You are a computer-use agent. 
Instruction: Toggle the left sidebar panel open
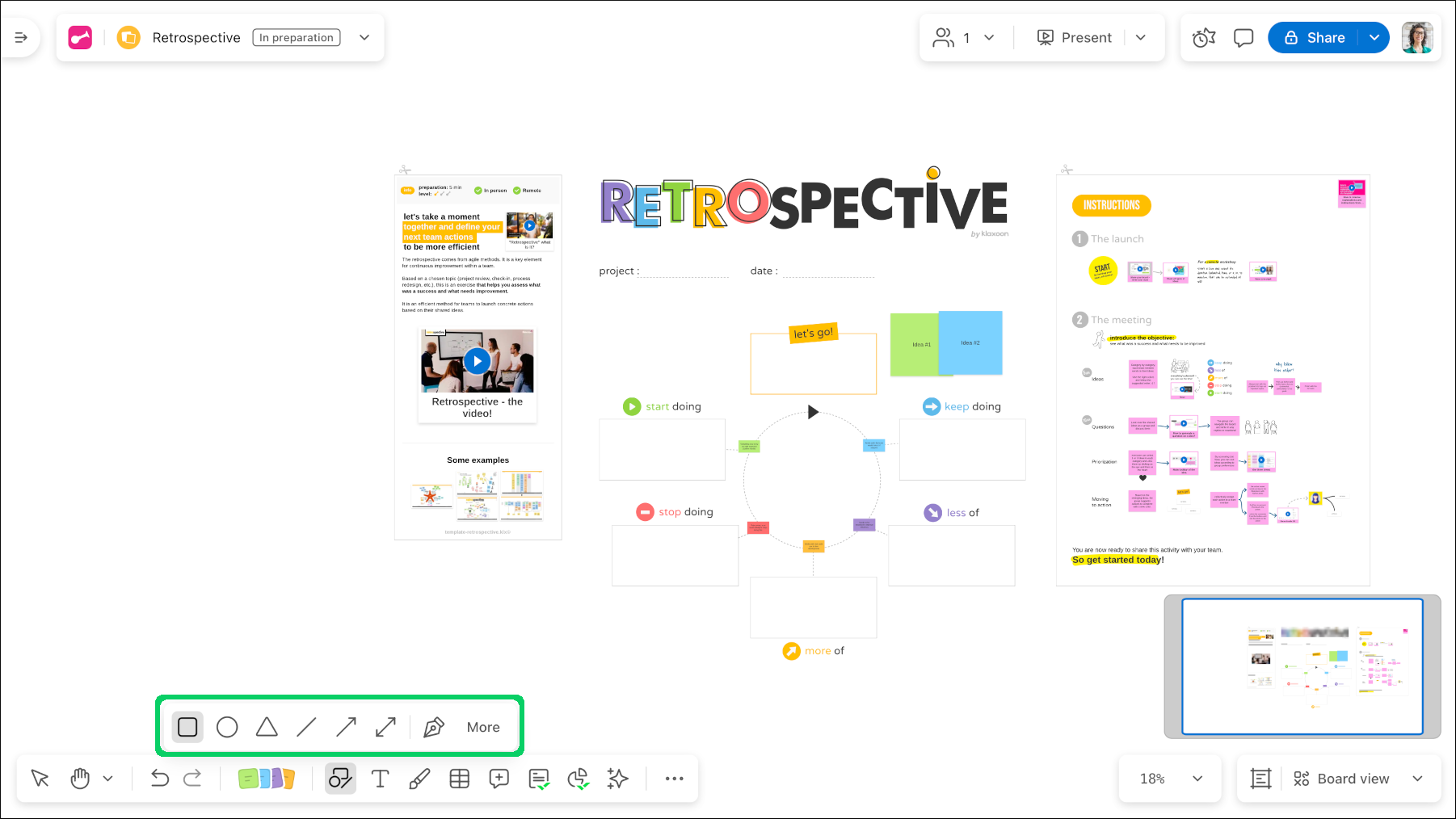21,37
